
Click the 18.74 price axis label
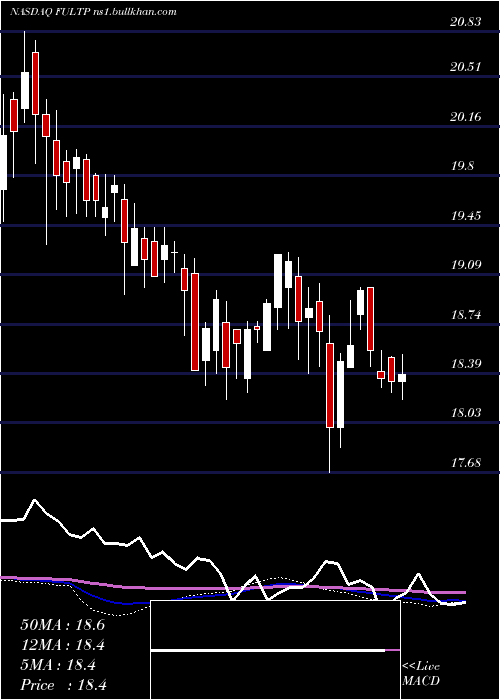(x=466, y=315)
